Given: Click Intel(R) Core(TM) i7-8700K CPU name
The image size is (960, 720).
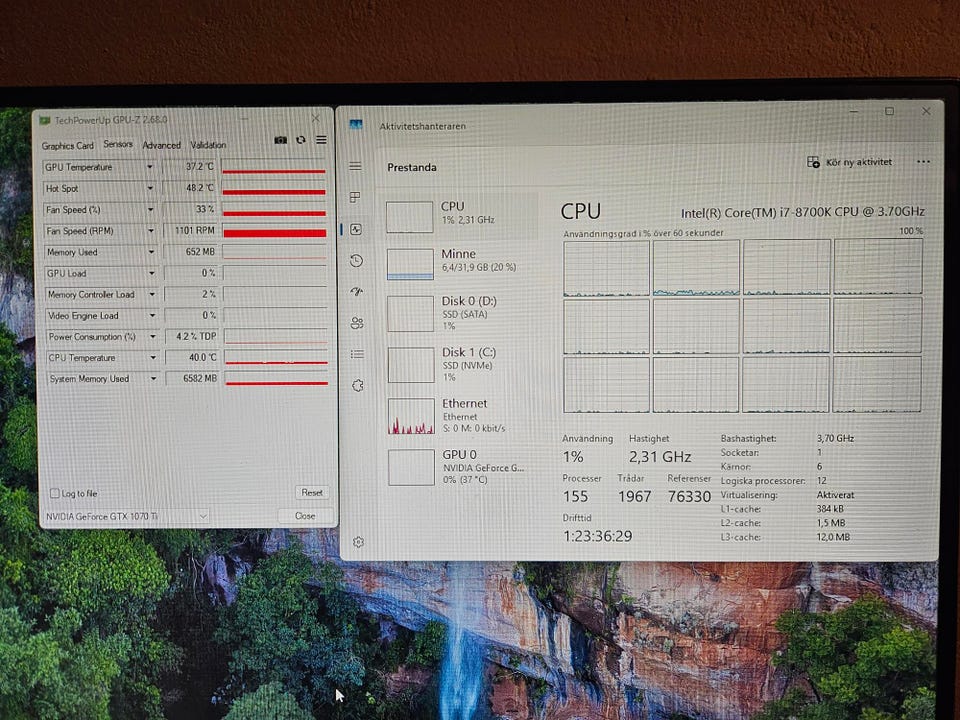Looking at the screenshot, I should (x=803, y=212).
